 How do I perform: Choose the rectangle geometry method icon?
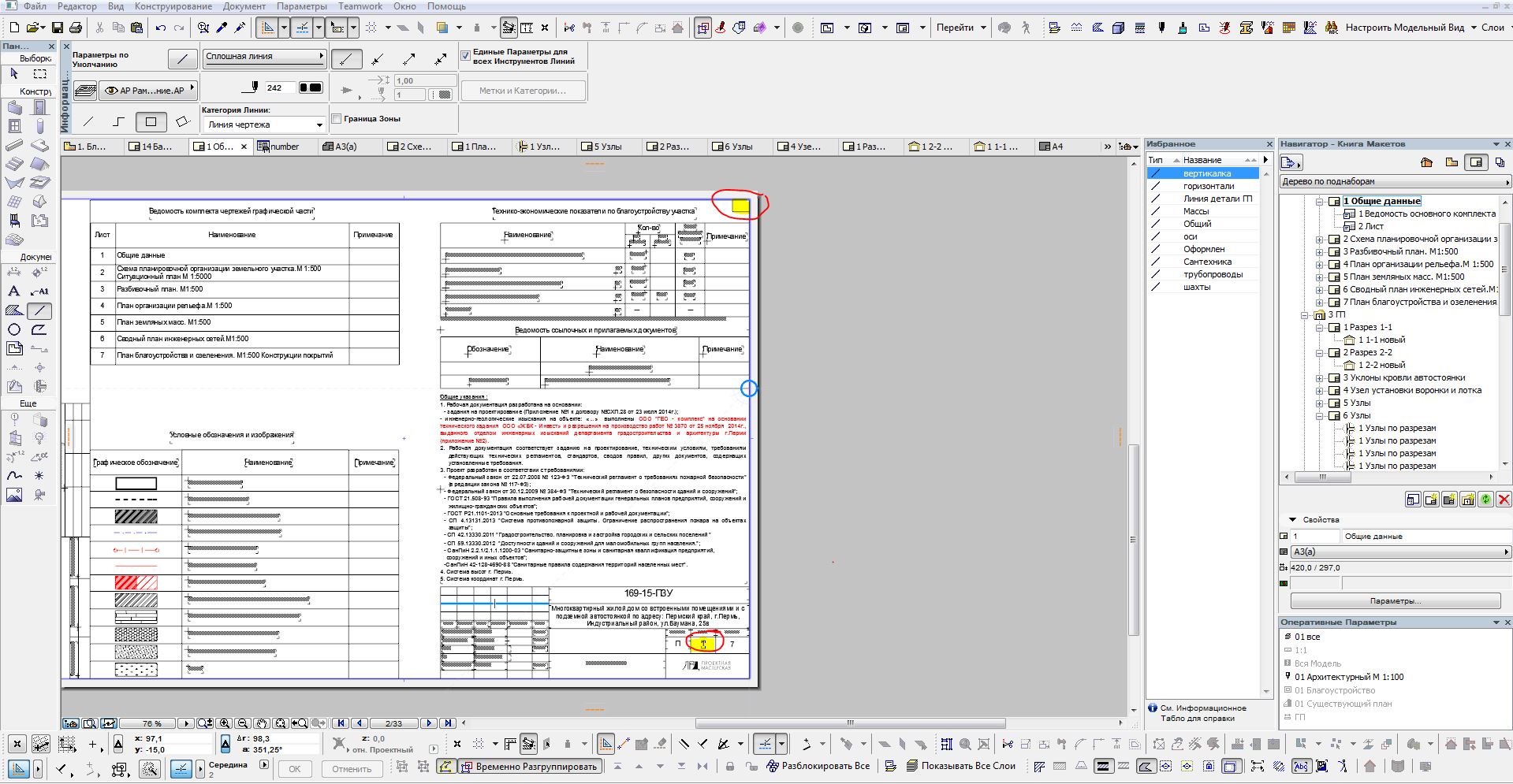151,121
